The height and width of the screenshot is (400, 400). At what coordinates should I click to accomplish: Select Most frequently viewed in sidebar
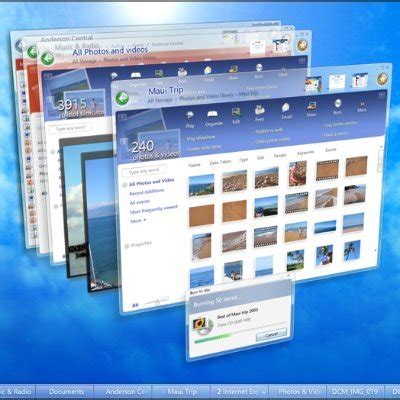coord(154,210)
